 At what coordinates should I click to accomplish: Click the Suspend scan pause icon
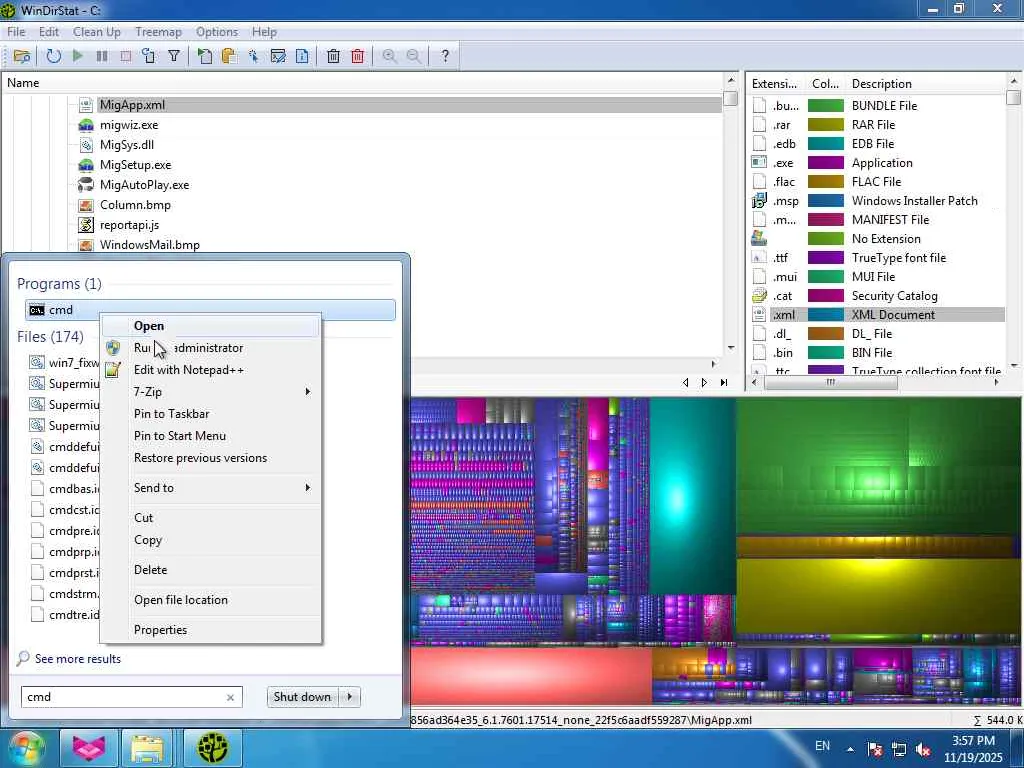(102, 56)
